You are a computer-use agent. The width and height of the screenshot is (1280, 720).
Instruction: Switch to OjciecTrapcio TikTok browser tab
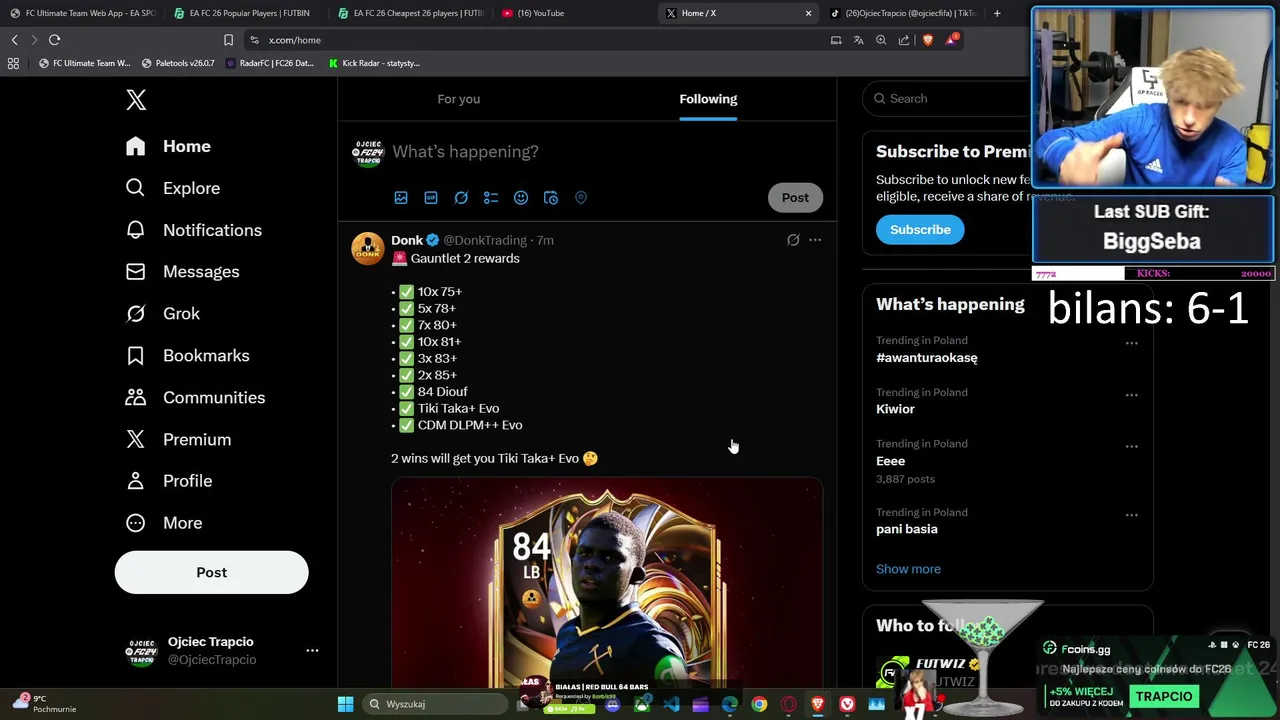[x=904, y=13]
